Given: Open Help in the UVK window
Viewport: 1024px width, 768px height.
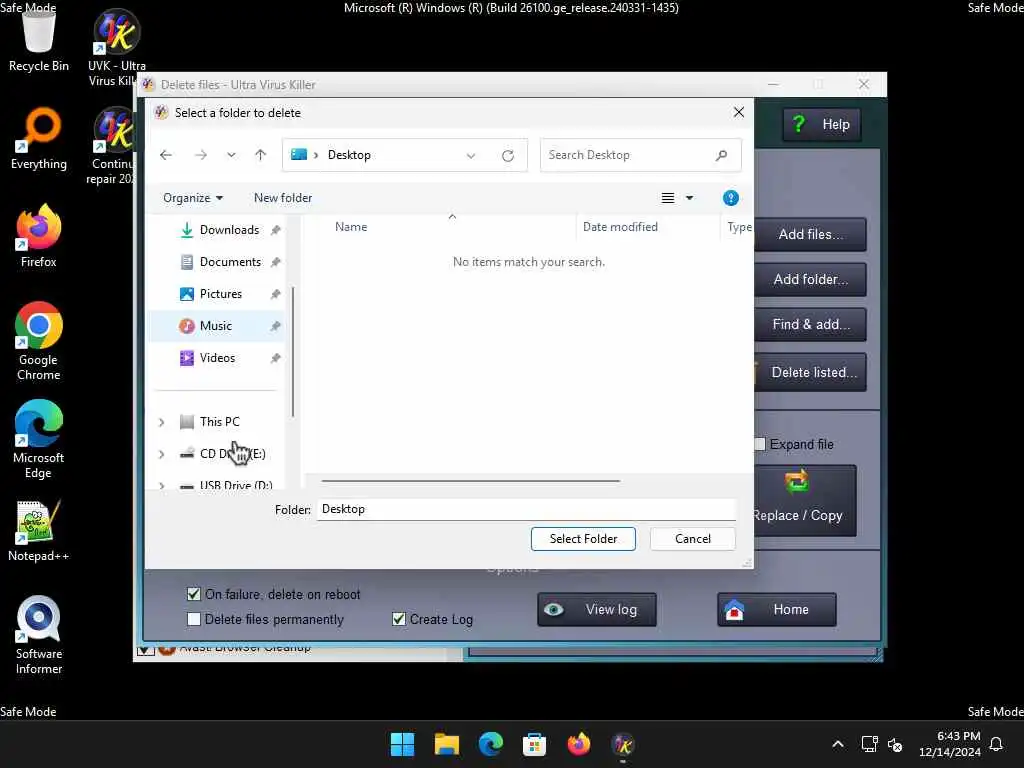Looking at the screenshot, I should click(x=822, y=124).
